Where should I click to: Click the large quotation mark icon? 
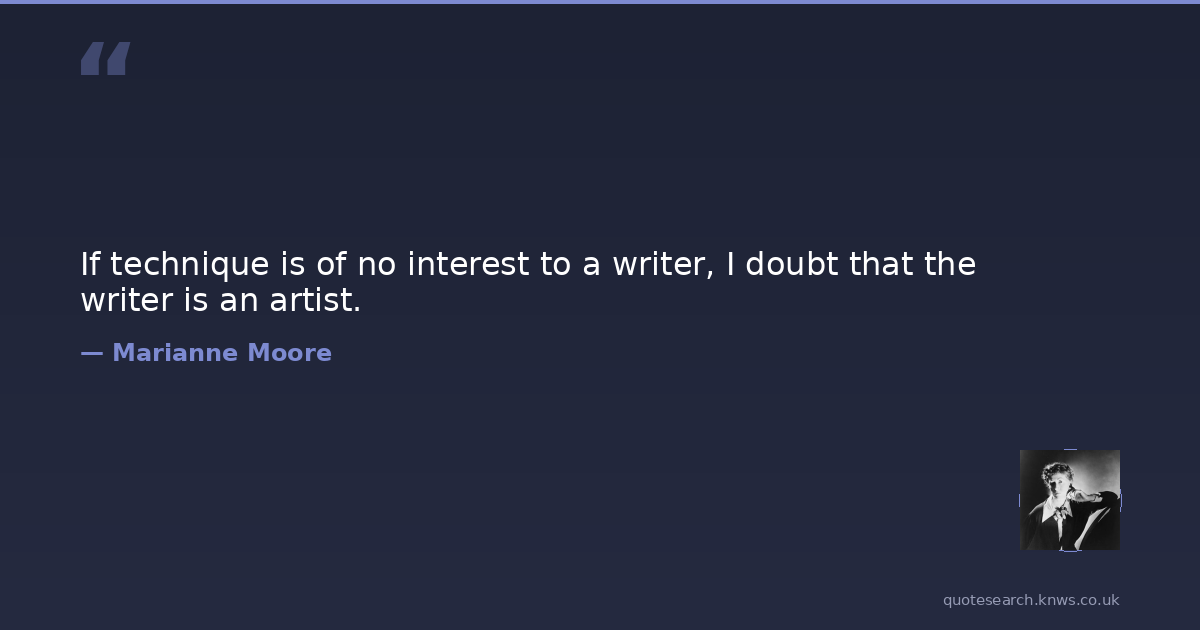[105, 59]
